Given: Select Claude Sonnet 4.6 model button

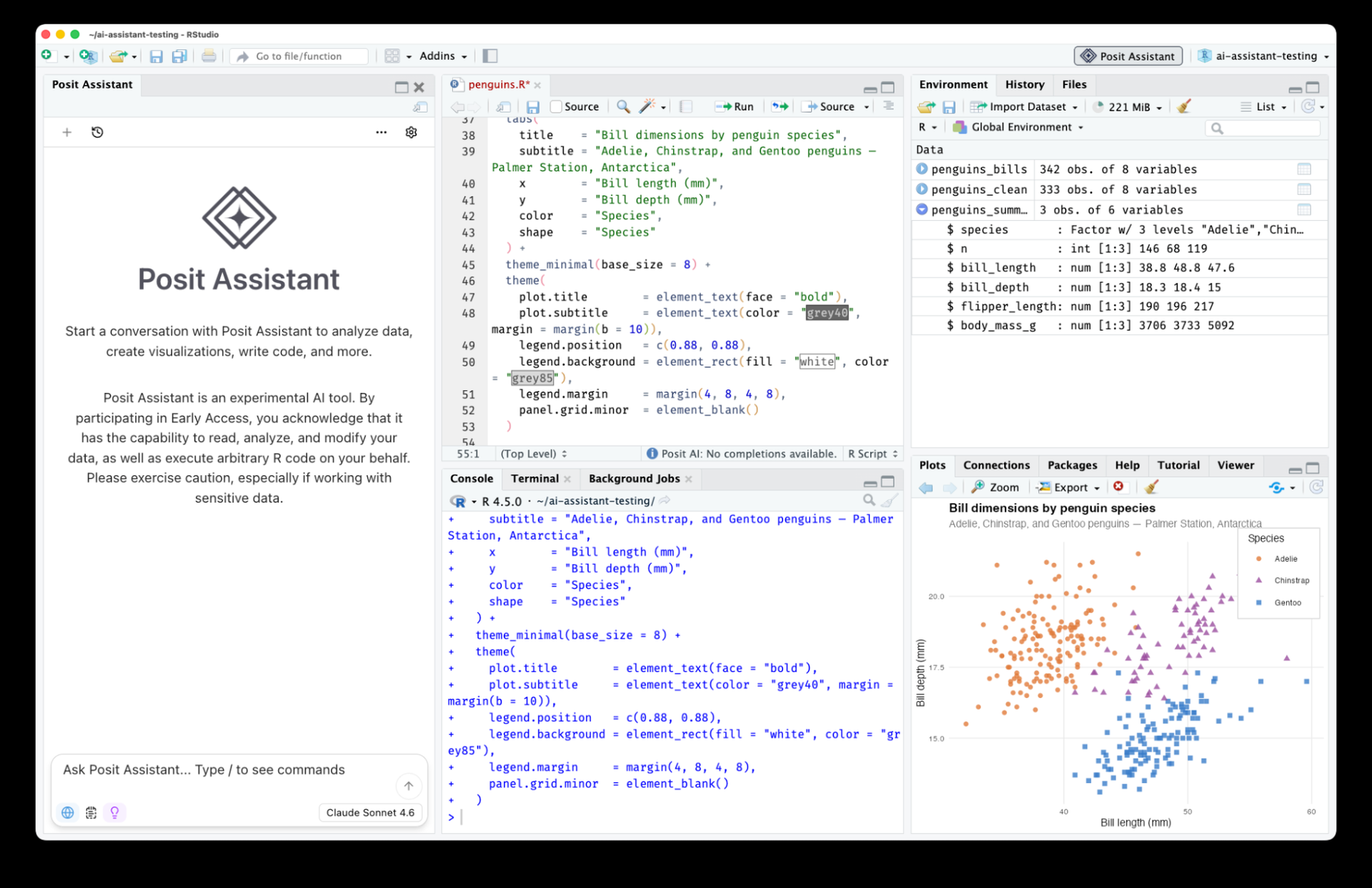Looking at the screenshot, I should tap(370, 812).
